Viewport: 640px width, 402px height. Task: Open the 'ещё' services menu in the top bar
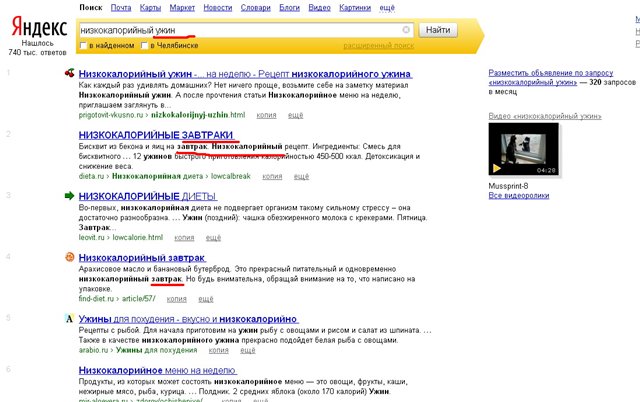(x=387, y=7)
